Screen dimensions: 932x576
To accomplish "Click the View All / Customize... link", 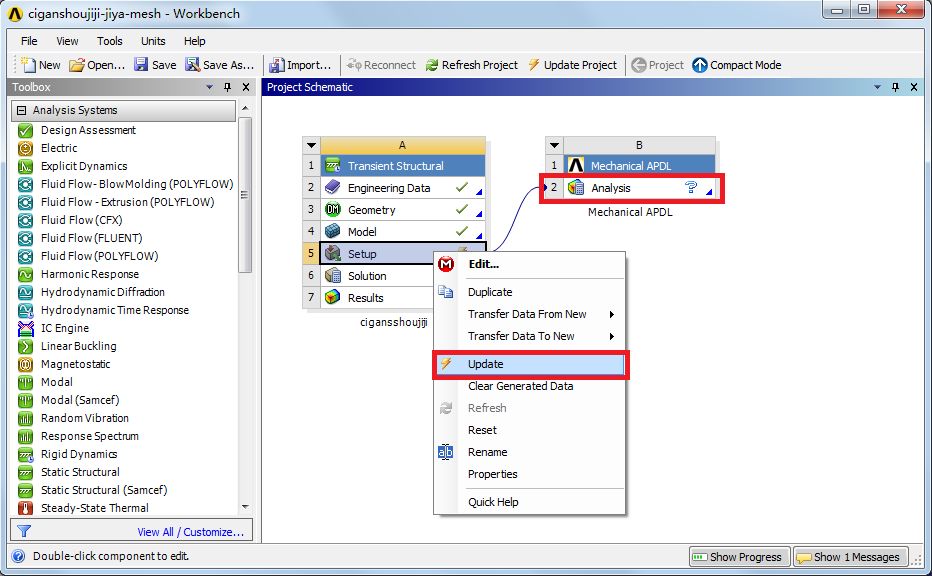I will 191,532.
